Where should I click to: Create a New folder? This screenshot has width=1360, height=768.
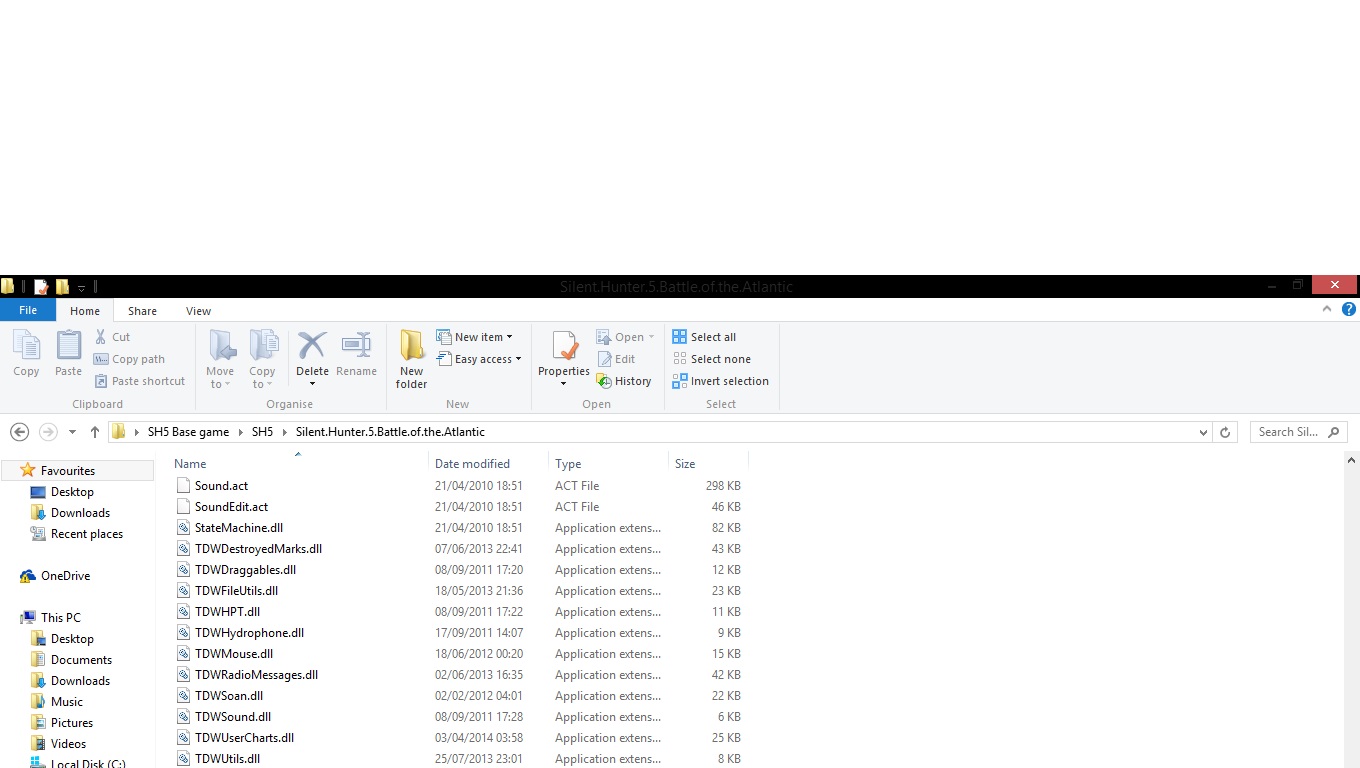[411, 359]
